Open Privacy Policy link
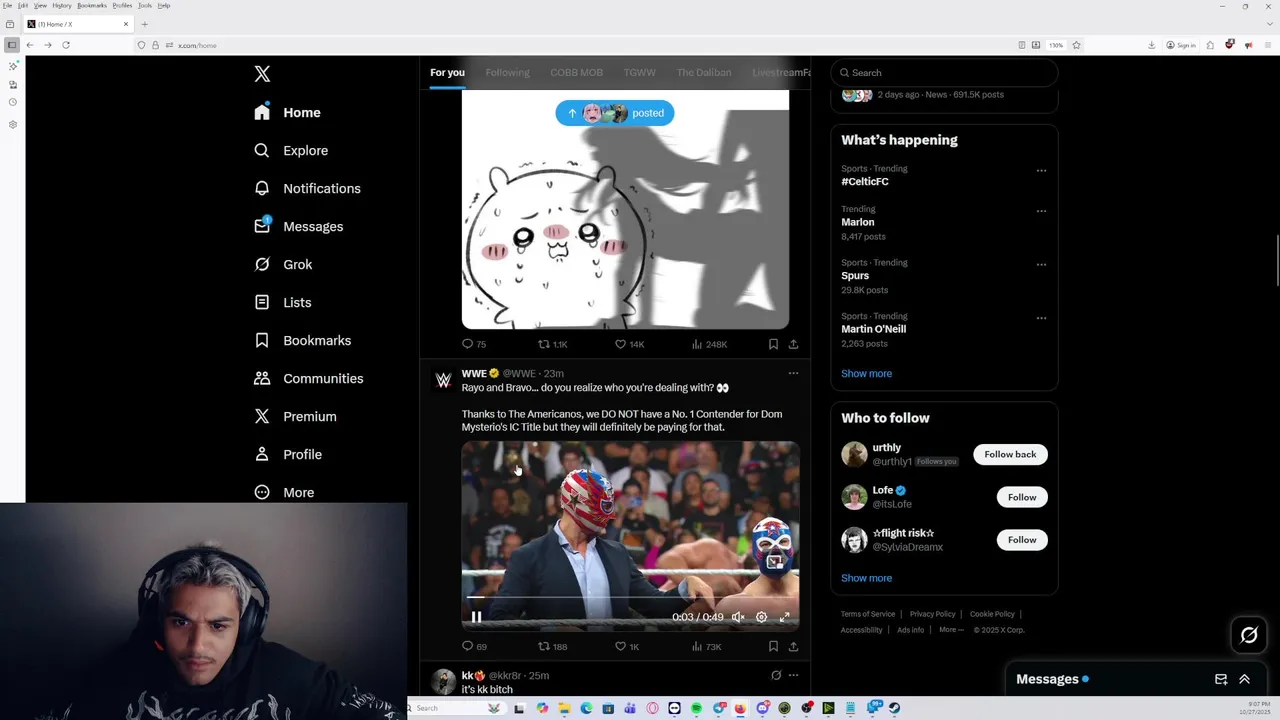Viewport: 1280px width, 720px height. coord(932,614)
